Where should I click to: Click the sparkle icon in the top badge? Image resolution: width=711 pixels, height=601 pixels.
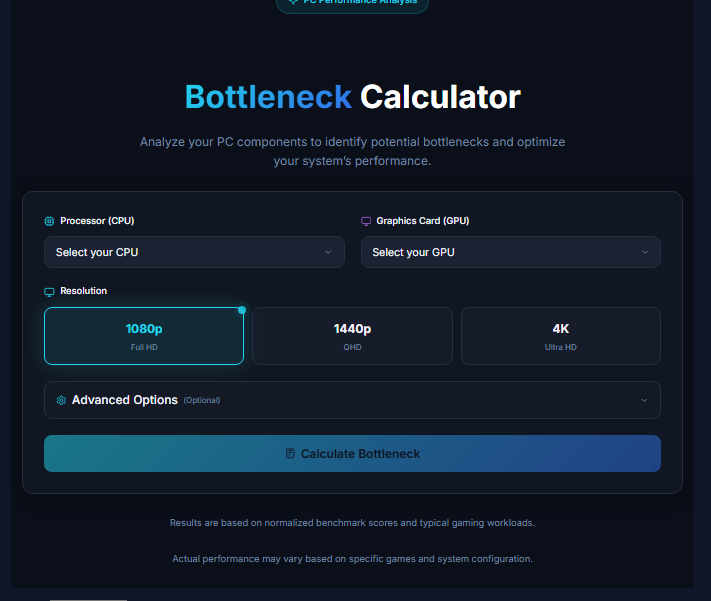[292, 3]
